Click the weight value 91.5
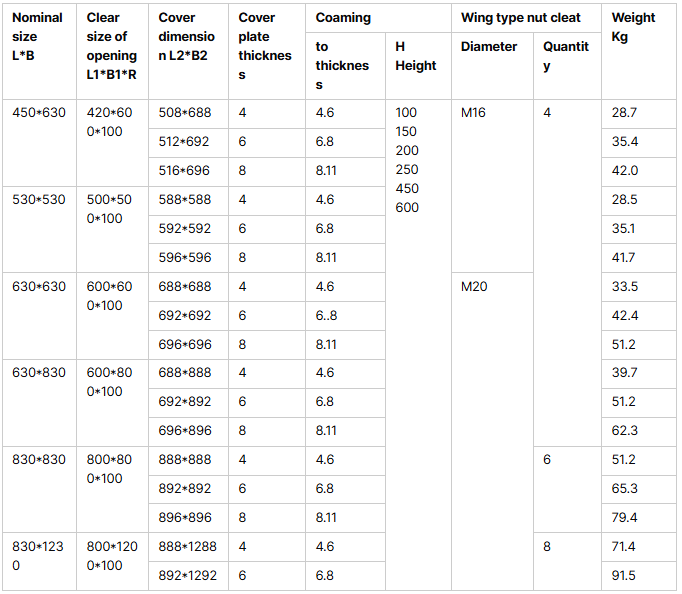Screen dimensions: 682x594 coord(624,576)
